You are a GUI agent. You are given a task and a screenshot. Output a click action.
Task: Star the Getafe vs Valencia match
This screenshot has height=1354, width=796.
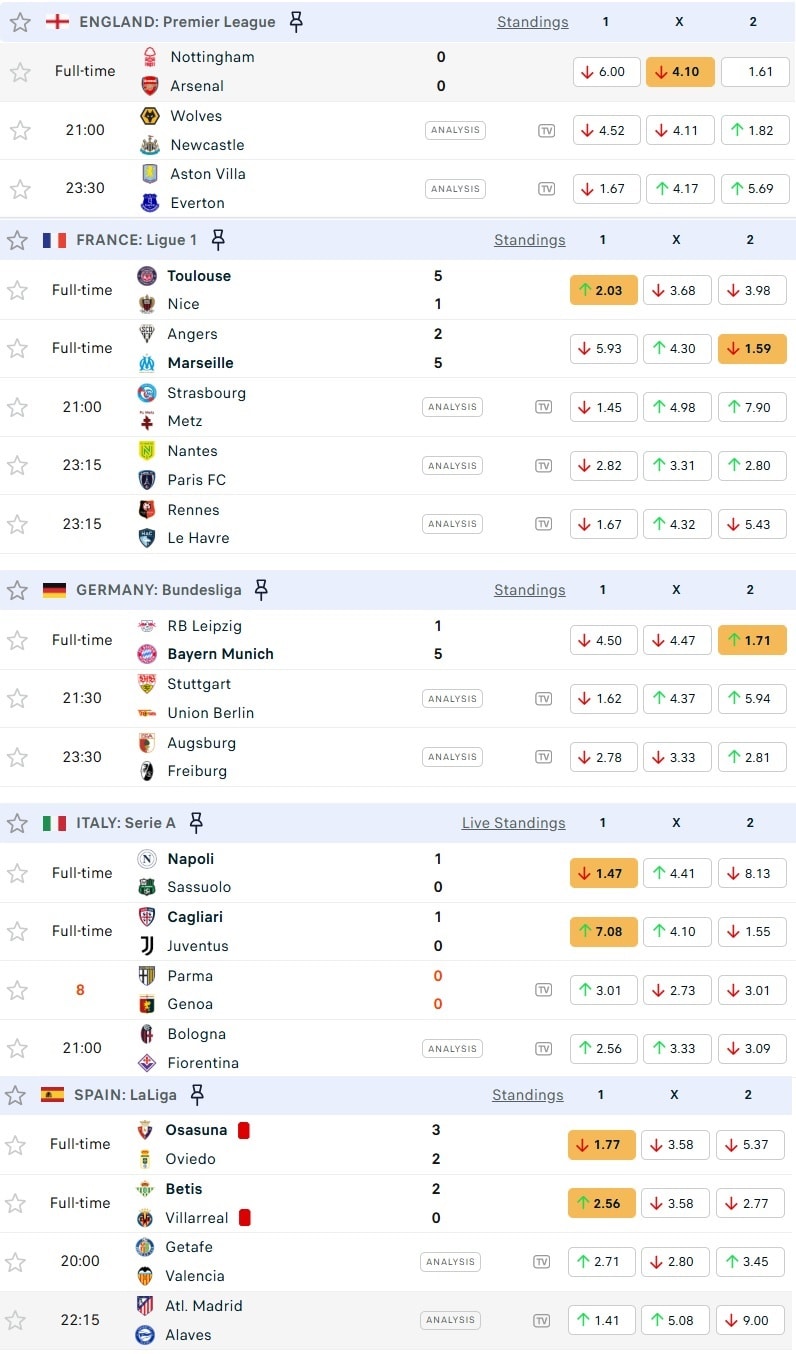click(x=17, y=1262)
